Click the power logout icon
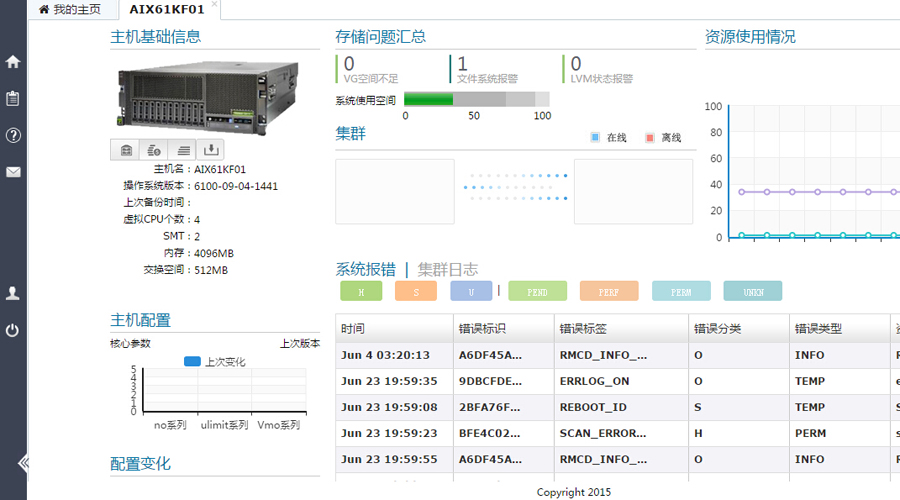900x500 pixels. [x=13, y=330]
